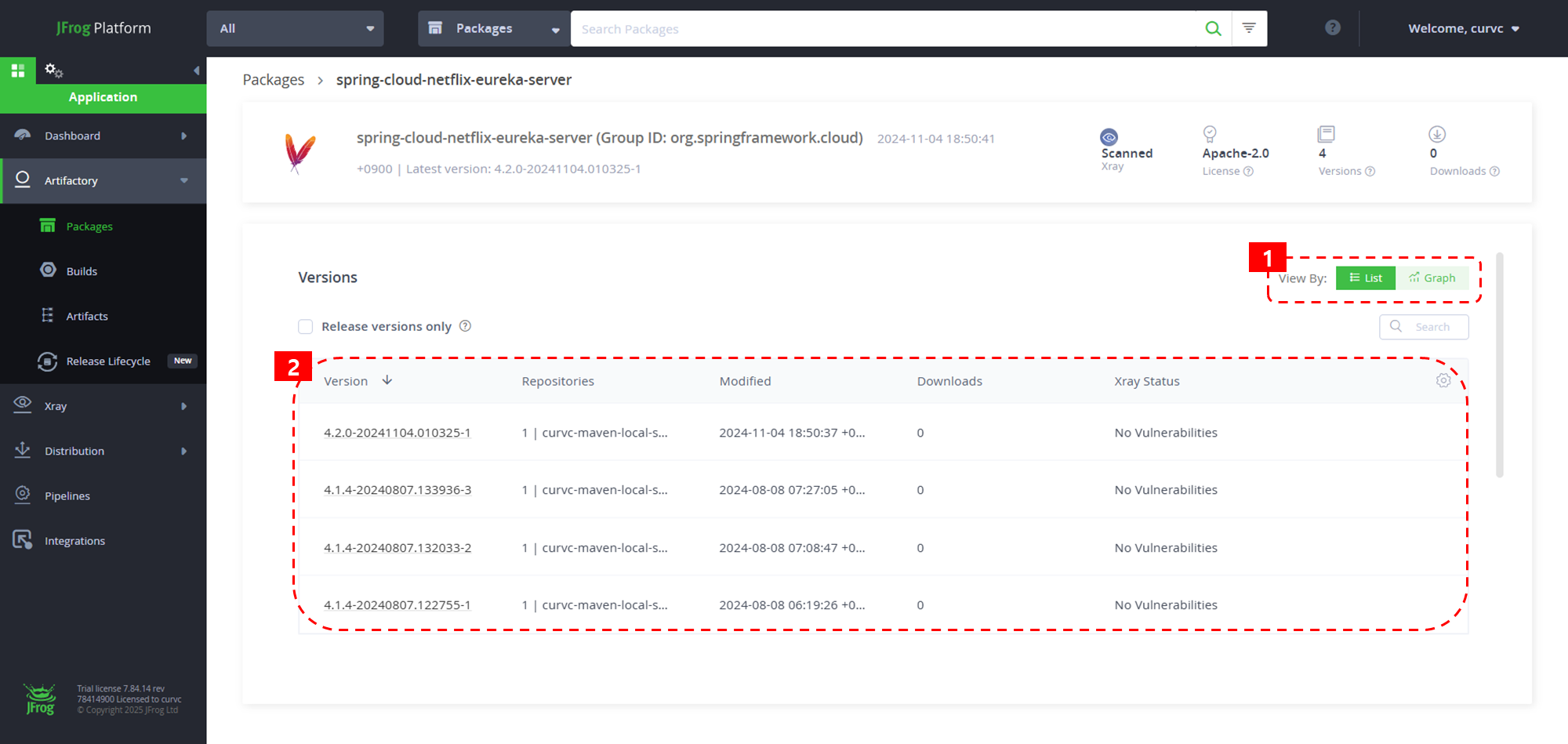
Task: Open the help question mark icon
Action: (1333, 27)
